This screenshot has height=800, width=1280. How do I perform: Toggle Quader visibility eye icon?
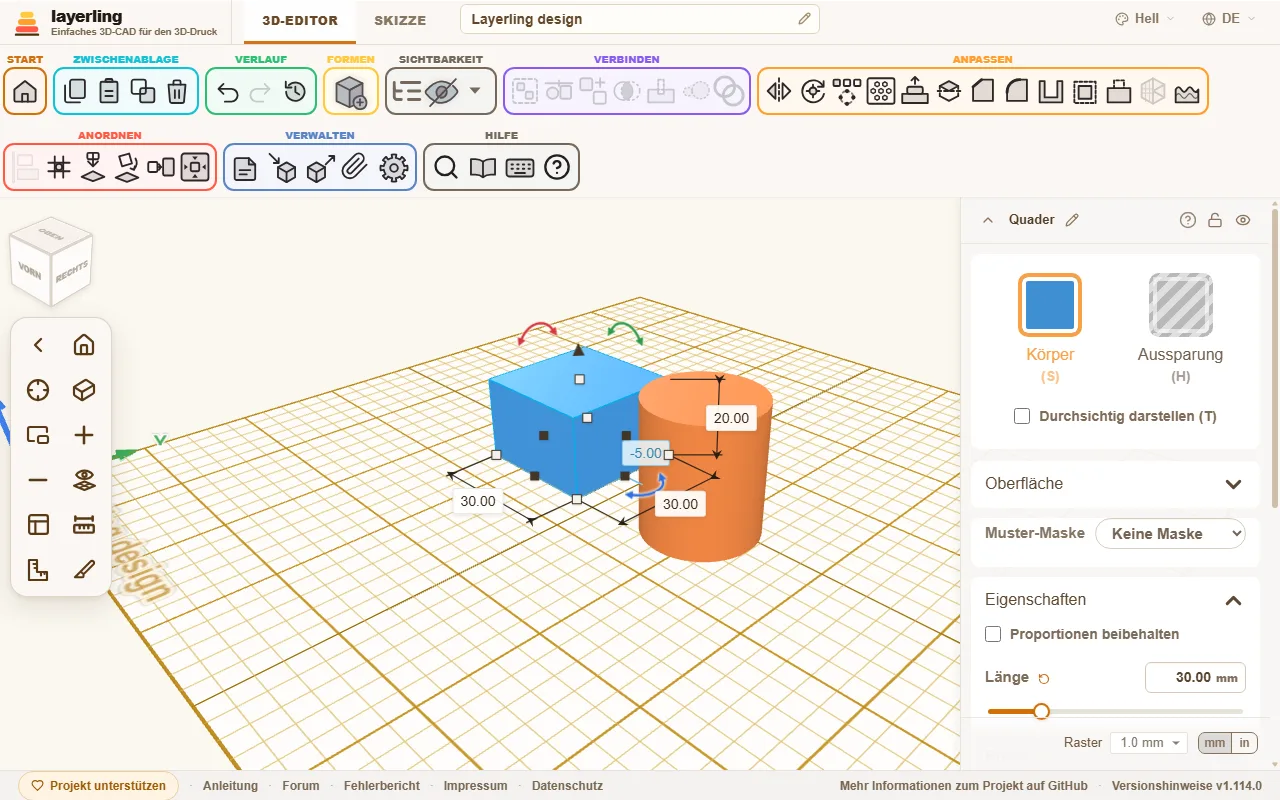(x=1243, y=220)
